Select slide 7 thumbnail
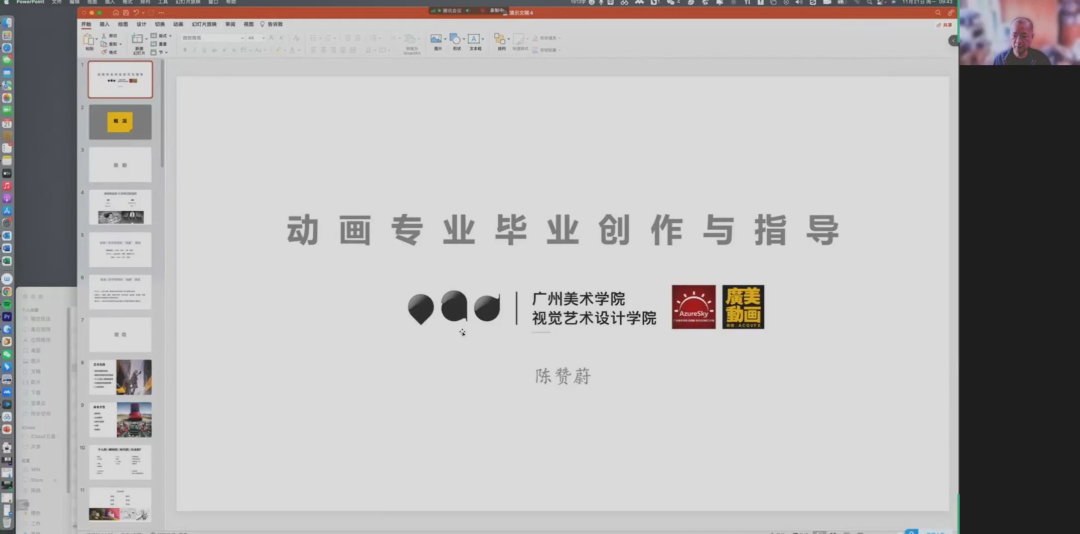The image size is (1080, 534). 120,334
